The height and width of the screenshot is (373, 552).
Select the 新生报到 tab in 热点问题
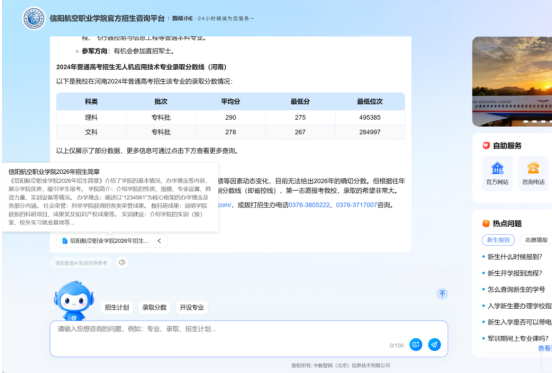498,240
